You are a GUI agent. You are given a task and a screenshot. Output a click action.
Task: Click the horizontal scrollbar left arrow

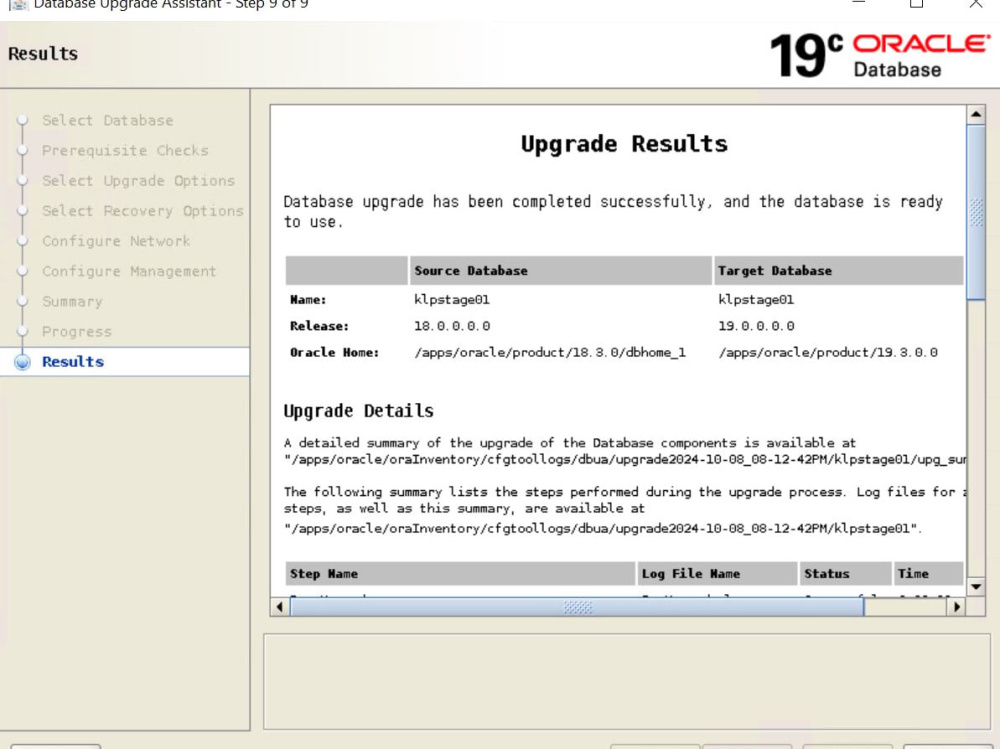pos(279,607)
